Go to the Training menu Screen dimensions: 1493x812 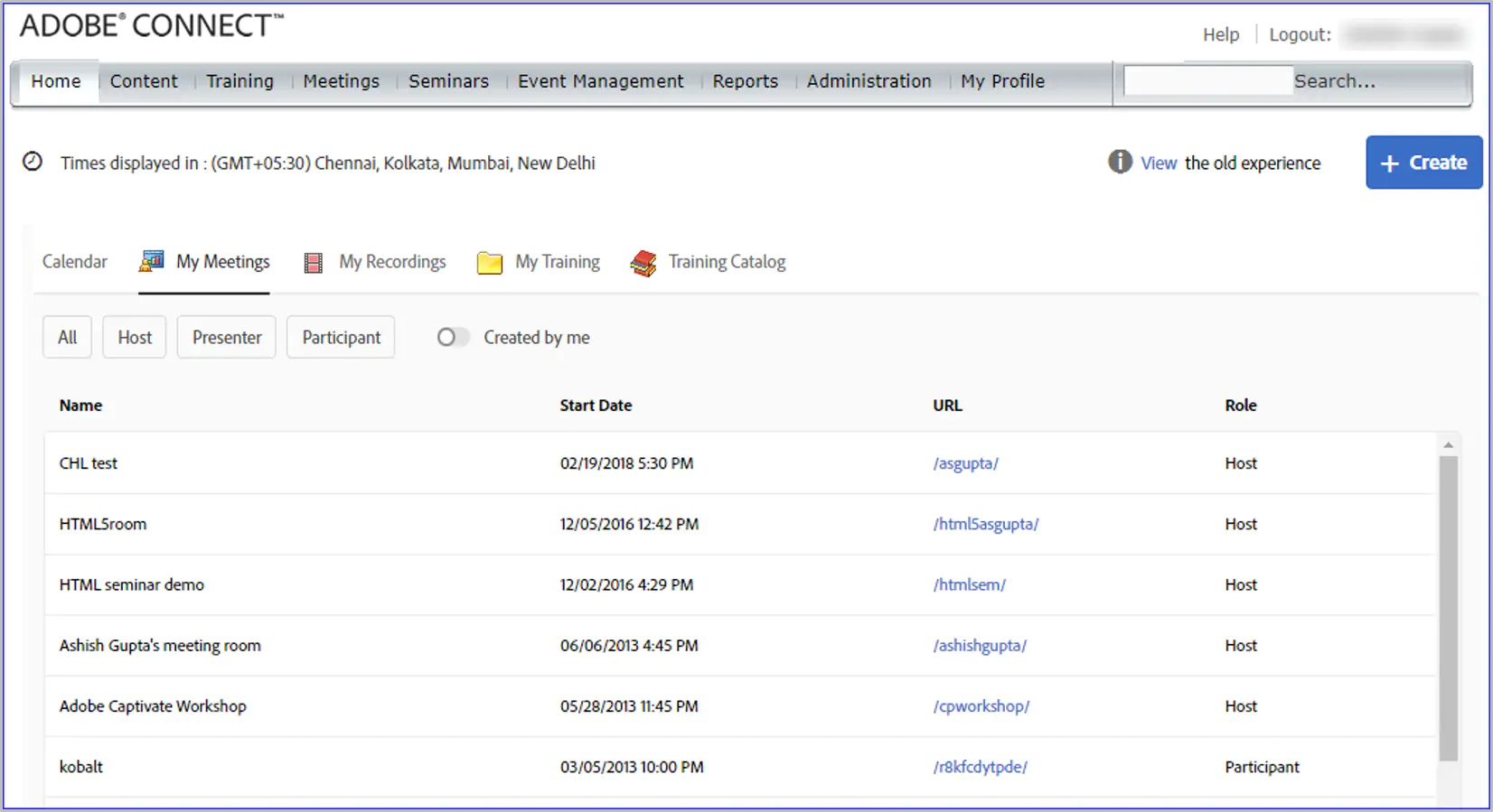tap(239, 81)
